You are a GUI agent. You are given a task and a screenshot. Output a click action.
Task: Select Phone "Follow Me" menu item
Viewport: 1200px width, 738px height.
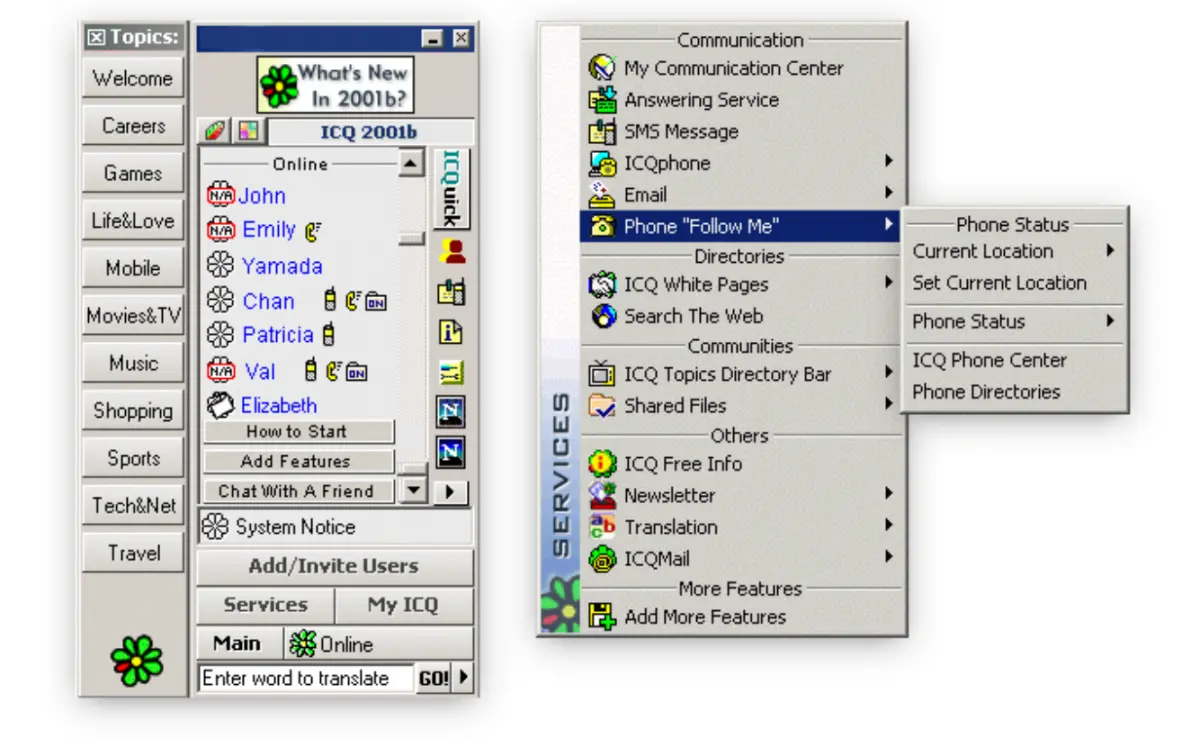click(x=740, y=226)
